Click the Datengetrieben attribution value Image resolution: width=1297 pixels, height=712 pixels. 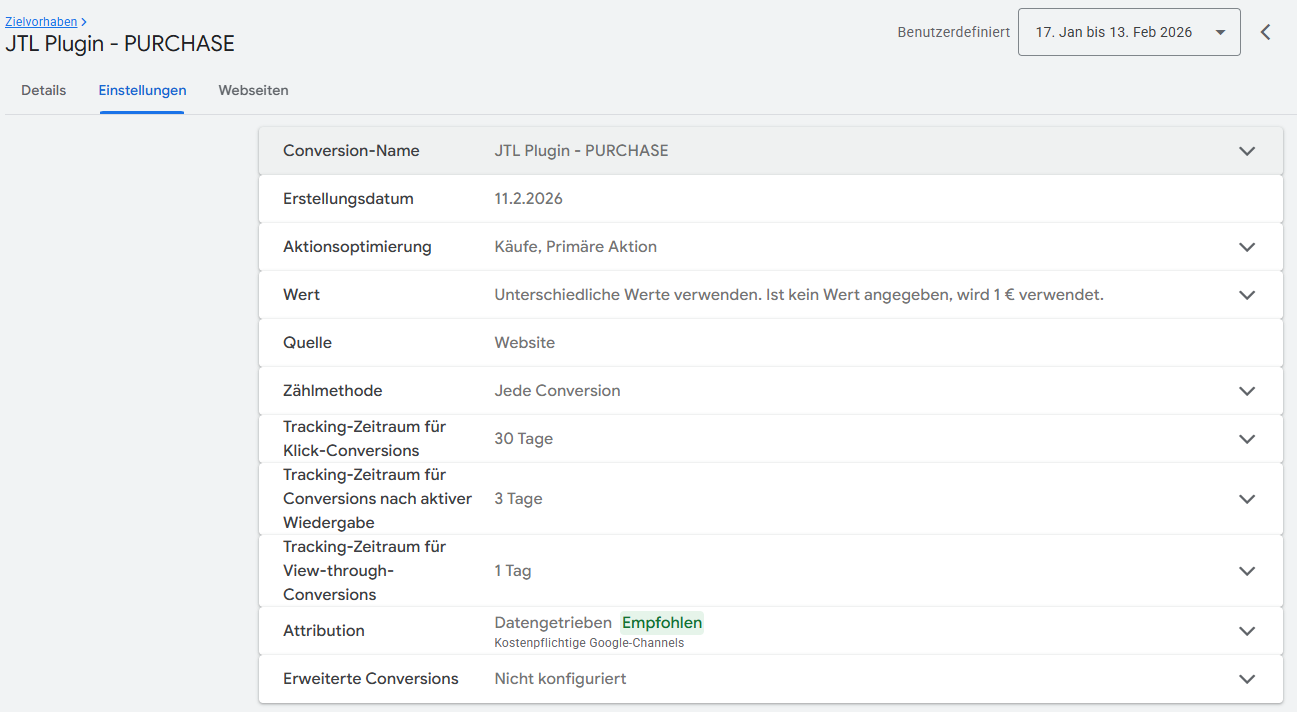(x=553, y=623)
